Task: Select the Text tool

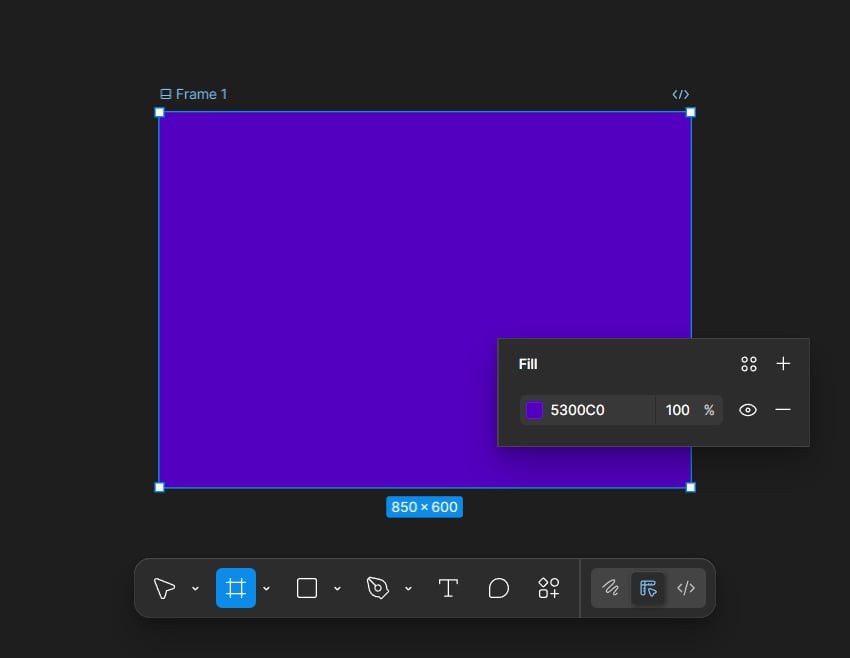Action: [448, 588]
